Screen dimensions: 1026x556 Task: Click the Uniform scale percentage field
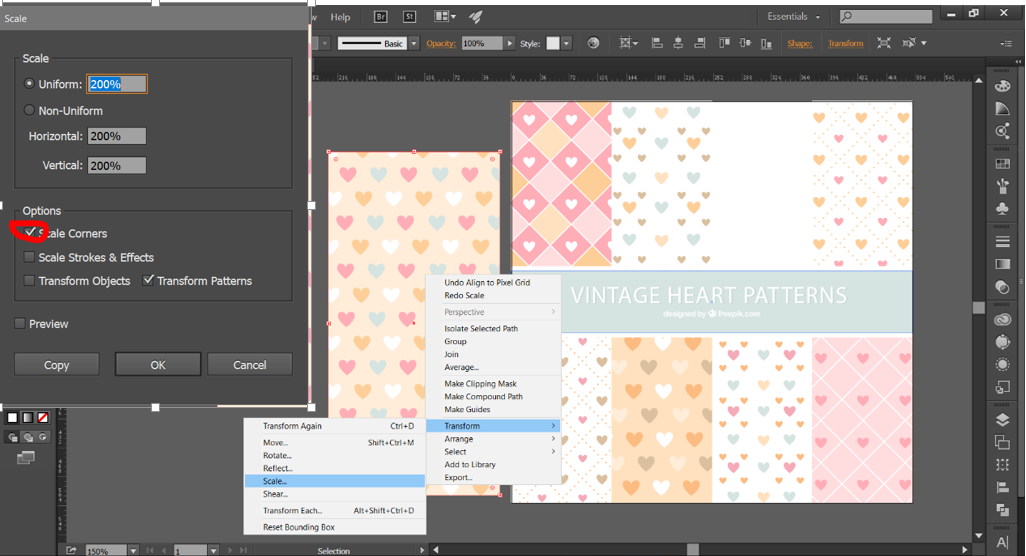[117, 85]
